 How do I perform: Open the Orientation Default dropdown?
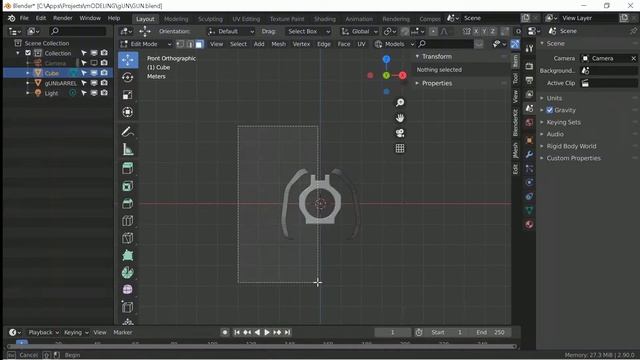[231, 31]
